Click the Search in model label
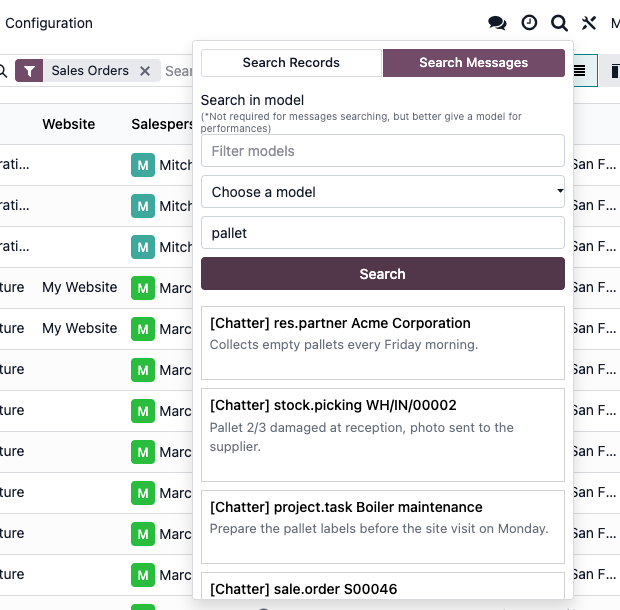Image resolution: width=620 pixels, height=610 pixels. [252, 100]
